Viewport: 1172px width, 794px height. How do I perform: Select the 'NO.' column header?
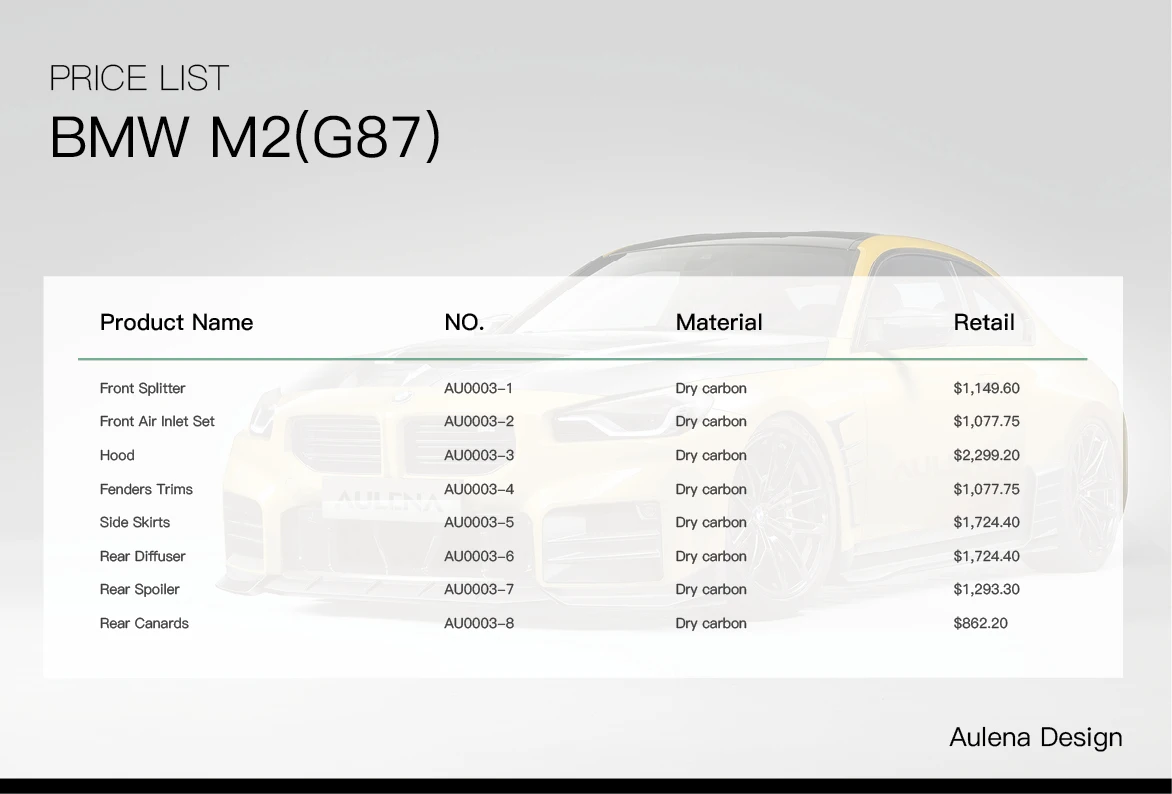pyautogui.click(x=464, y=322)
